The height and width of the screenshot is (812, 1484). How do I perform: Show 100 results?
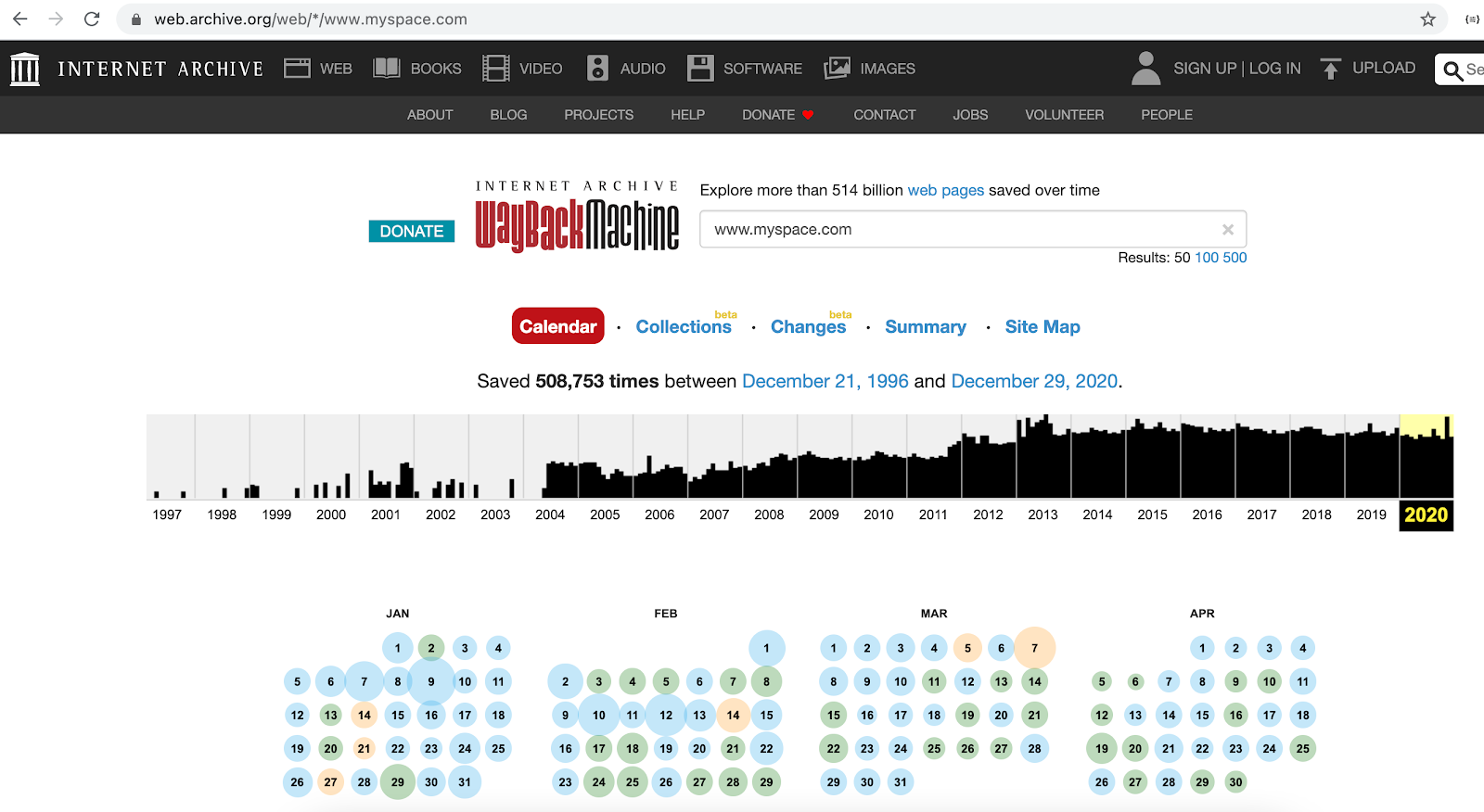click(x=1207, y=258)
